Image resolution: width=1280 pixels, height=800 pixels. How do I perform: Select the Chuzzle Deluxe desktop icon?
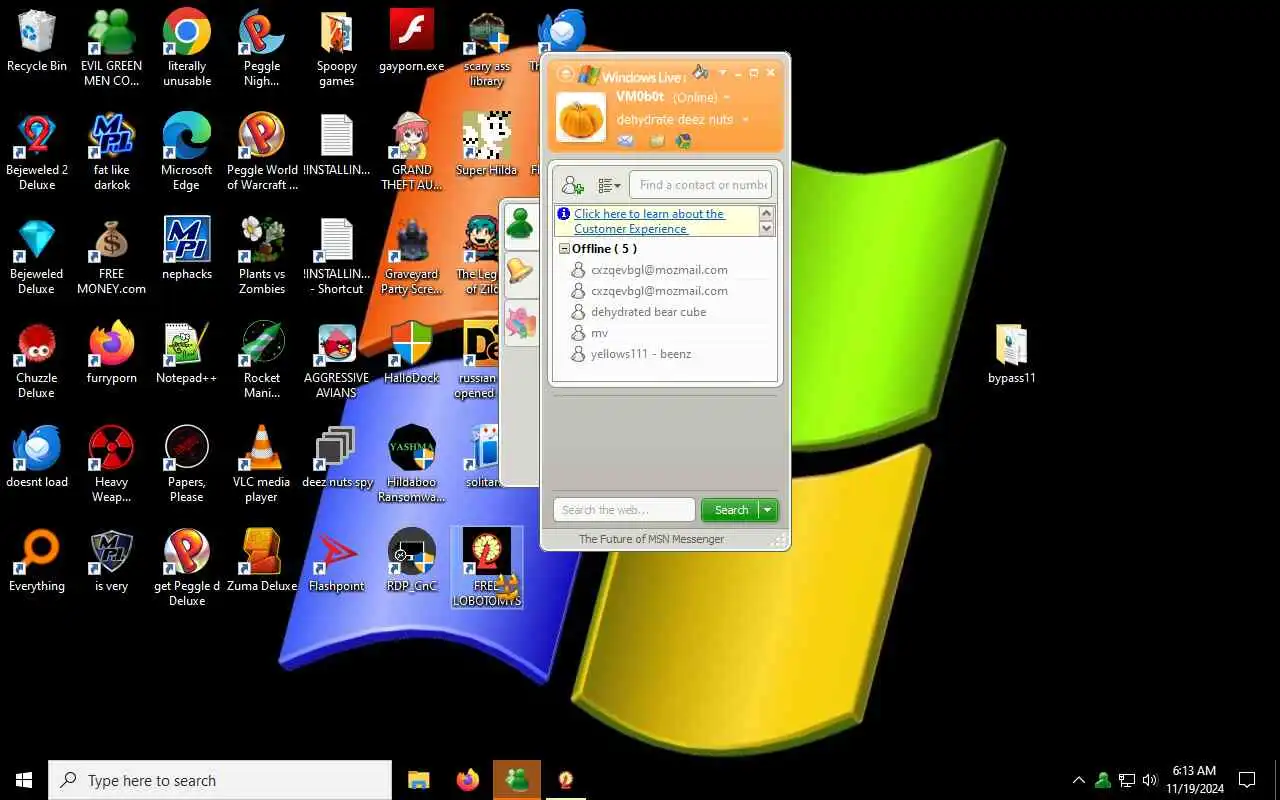(x=37, y=360)
